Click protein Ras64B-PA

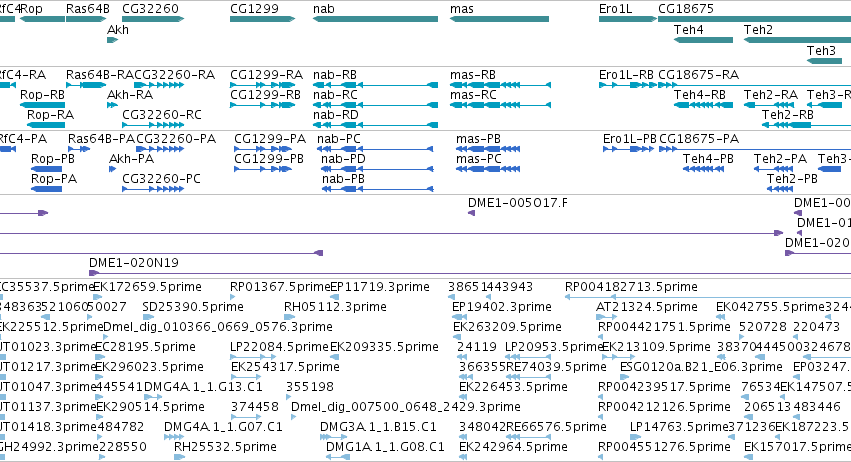[79, 149]
